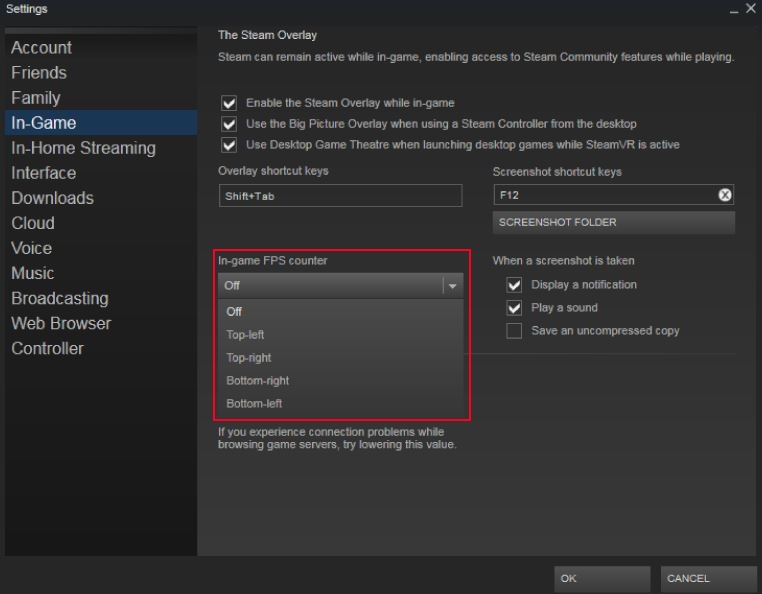Clear the F12 screenshot shortcut key
The width and height of the screenshot is (762, 594).
(x=725, y=195)
